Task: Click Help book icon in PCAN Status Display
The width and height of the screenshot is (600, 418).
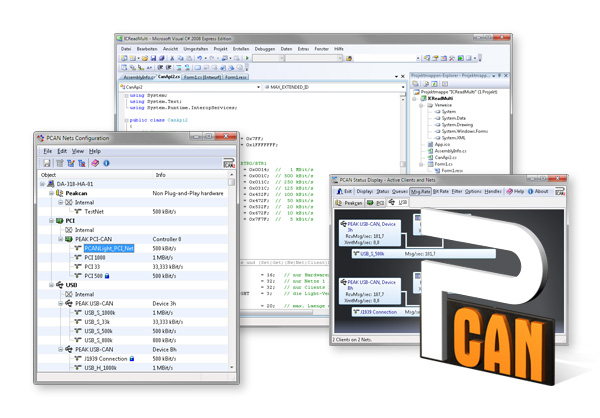Action: [510, 191]
